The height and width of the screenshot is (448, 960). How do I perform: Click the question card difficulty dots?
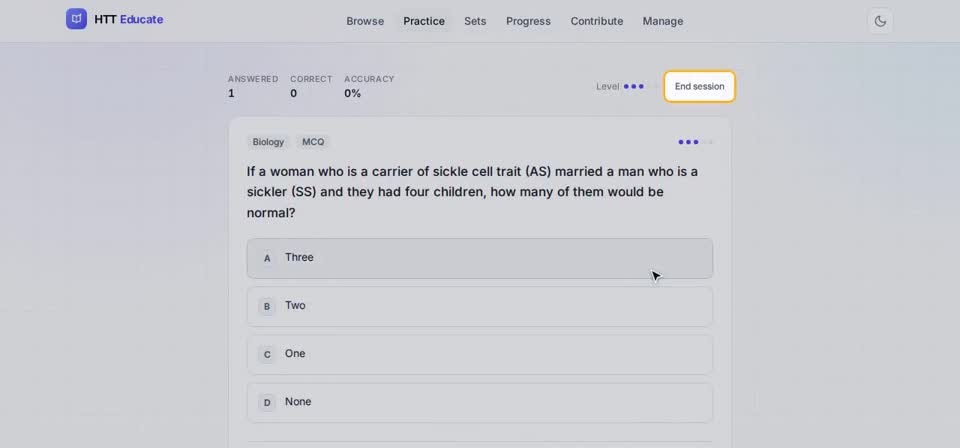[x=695, y=142]
